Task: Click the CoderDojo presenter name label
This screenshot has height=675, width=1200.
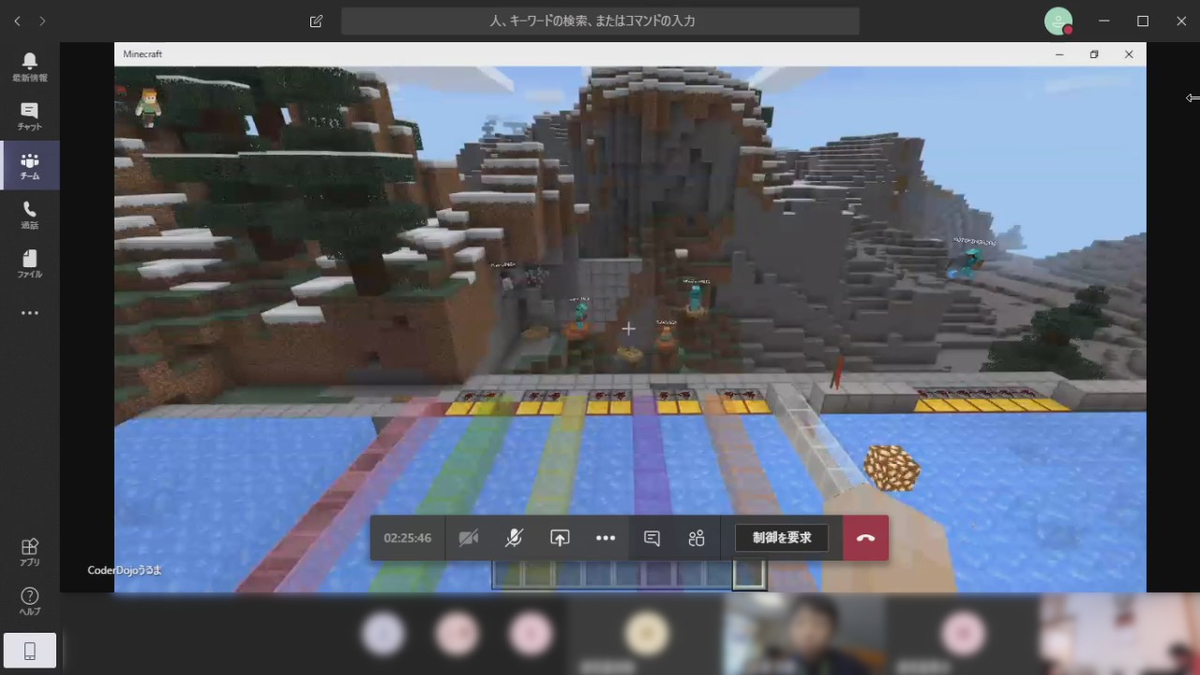Action: (125, 569)
